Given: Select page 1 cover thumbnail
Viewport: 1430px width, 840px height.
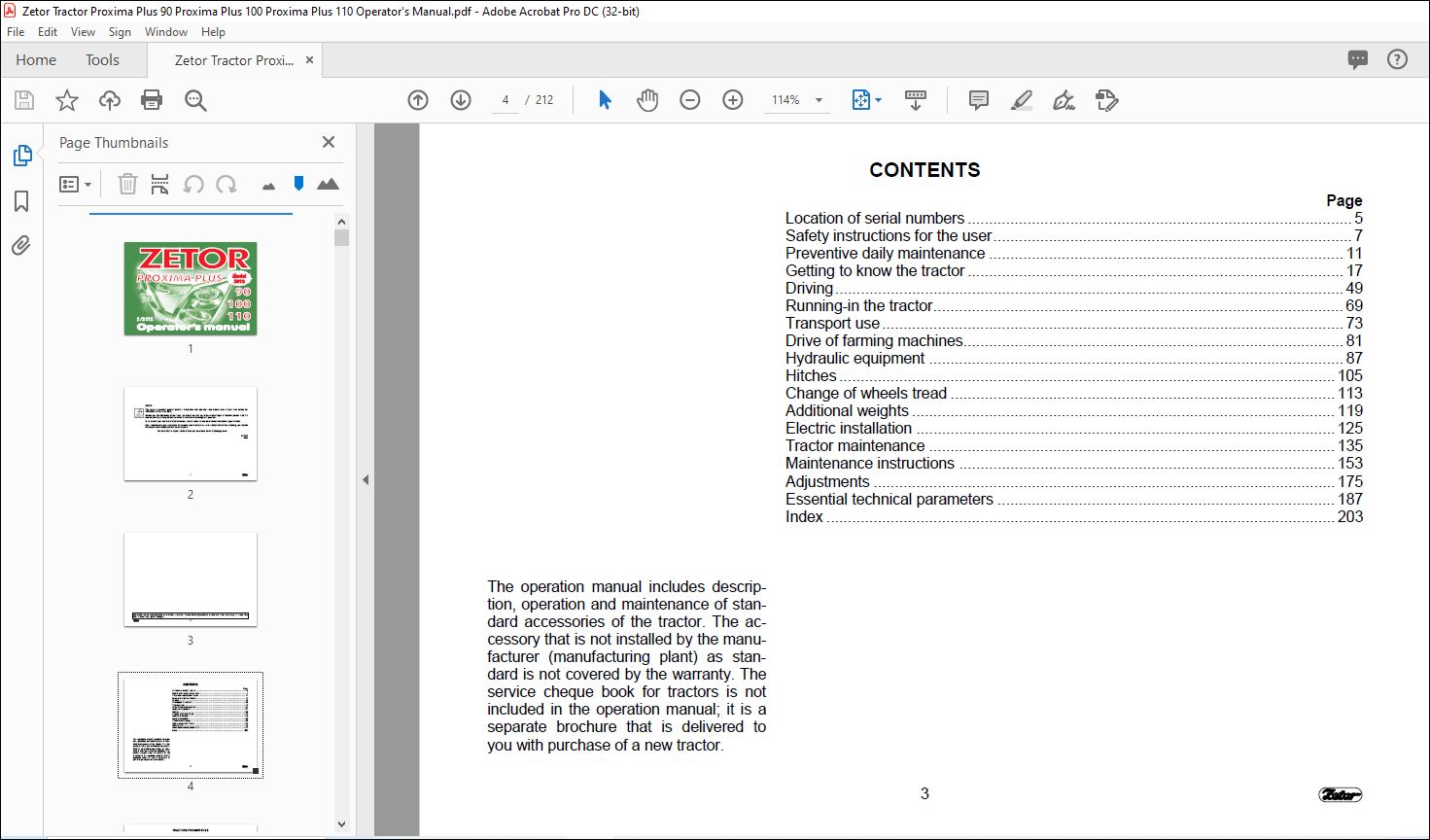Looking at the screenshot, I should pyautogui.click(x=191, y=289).
